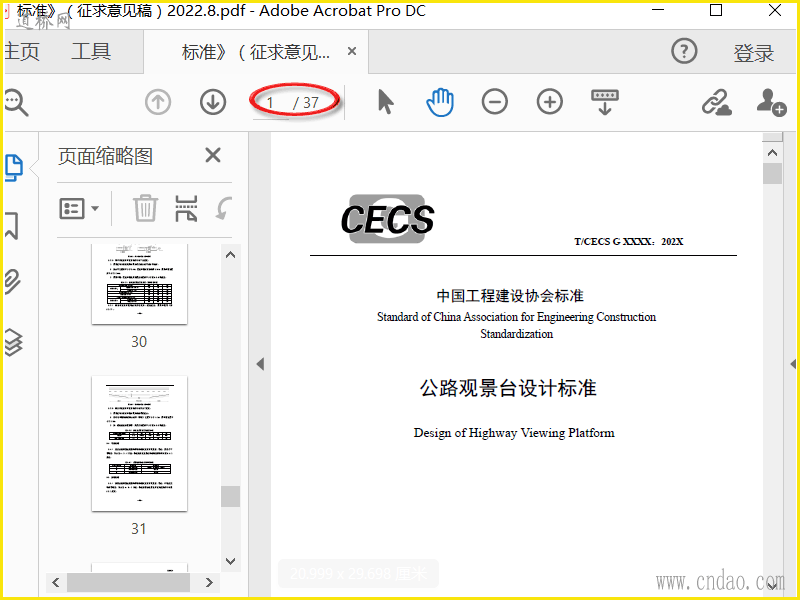Close the 页面缩略图 panel

(213, 155)
